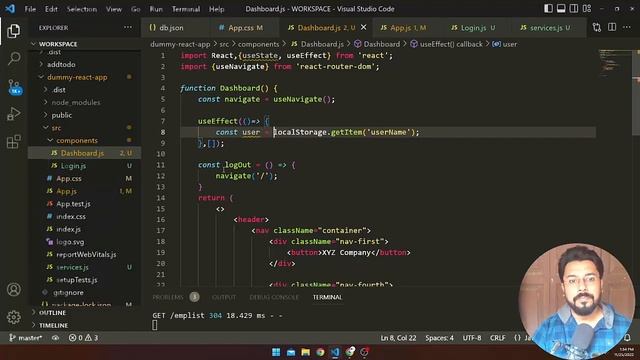640x360 pixels.
Task: Open the File menu
Action: [x=30, y=9]
